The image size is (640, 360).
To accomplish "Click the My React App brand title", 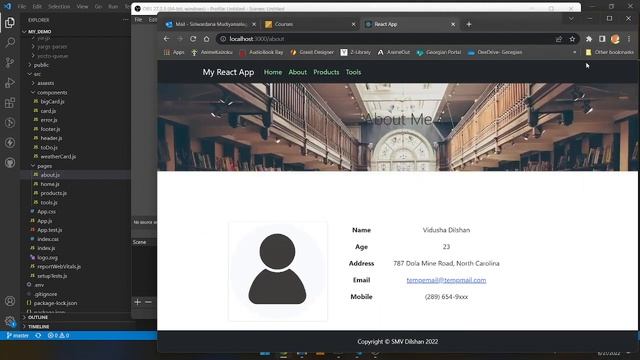I will [228, 72].
